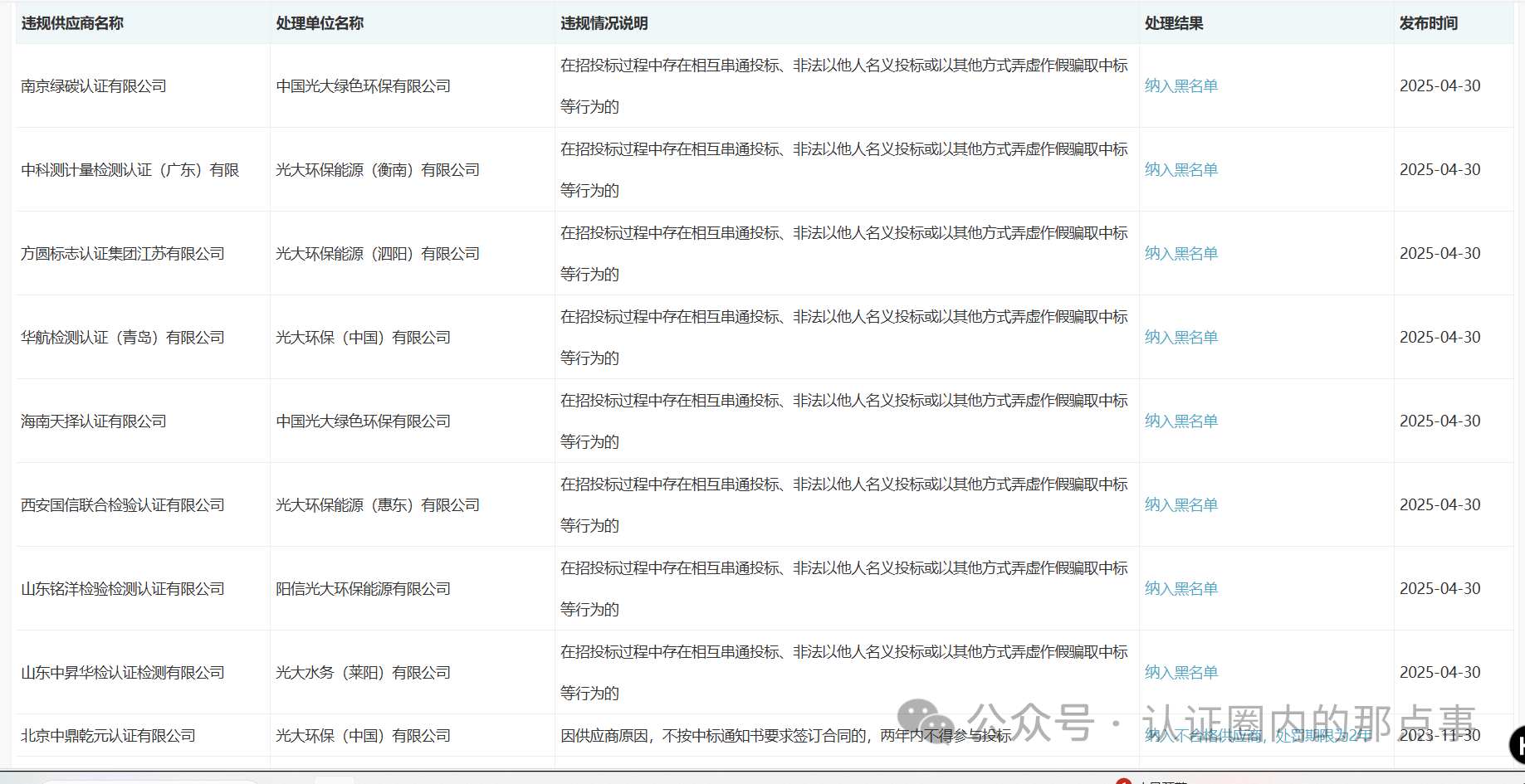Viewport: 1525px width, 784px height.
Task: Click violation description in 华航检测认证 row
Action: pos(844,338)
